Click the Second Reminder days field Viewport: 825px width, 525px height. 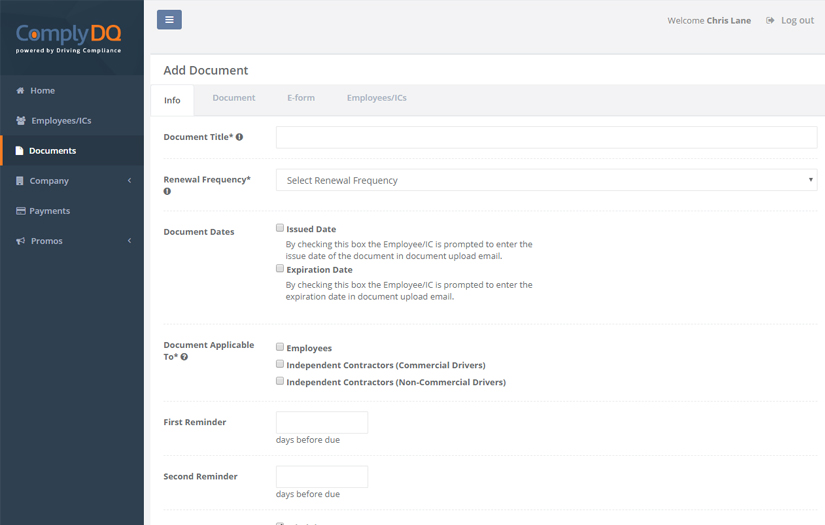click(x=322, y=477)
